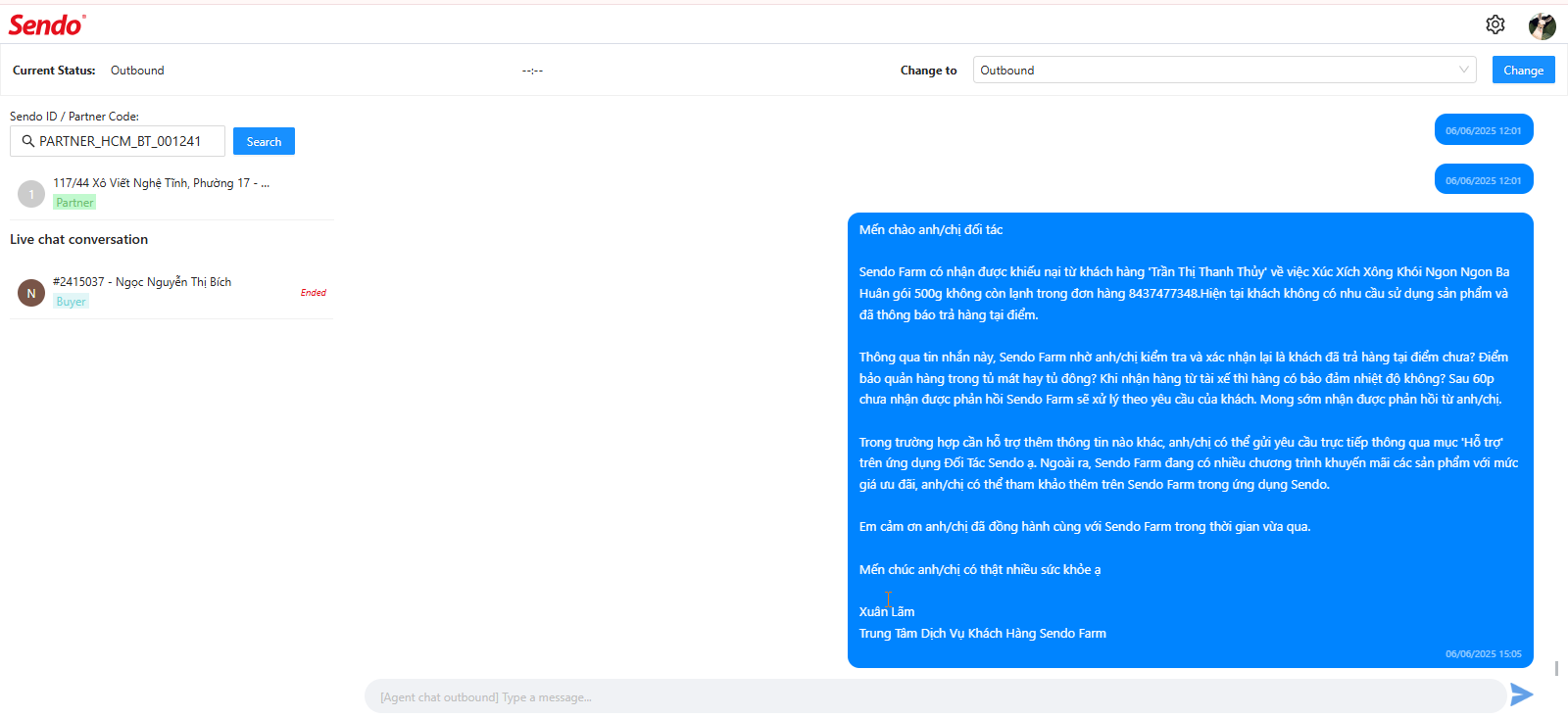
Task: Click the Xuân Lâm signature line
Action: click(x=887, y=611)
